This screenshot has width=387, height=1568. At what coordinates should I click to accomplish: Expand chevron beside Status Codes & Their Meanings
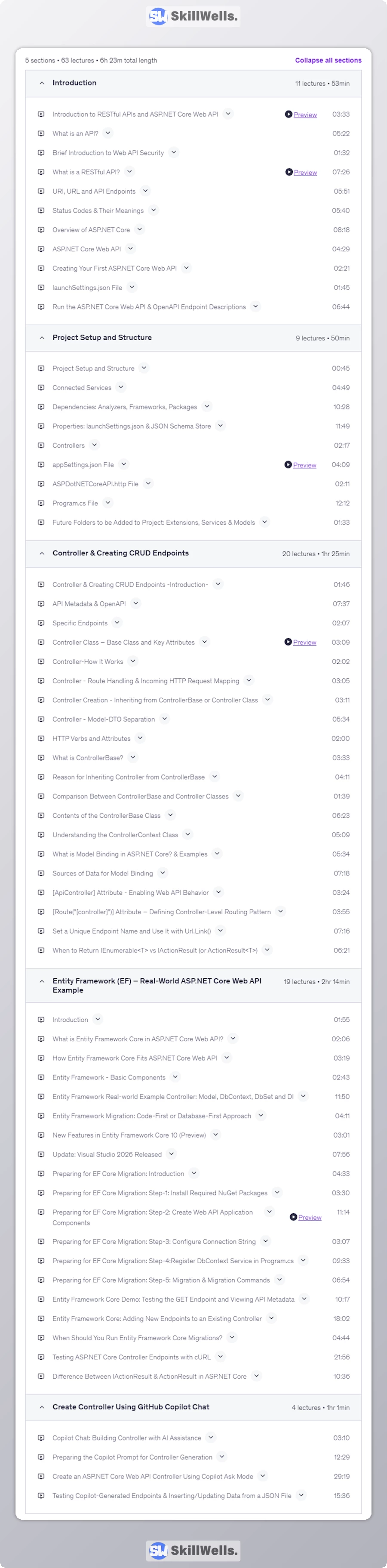tap(154, 210)
